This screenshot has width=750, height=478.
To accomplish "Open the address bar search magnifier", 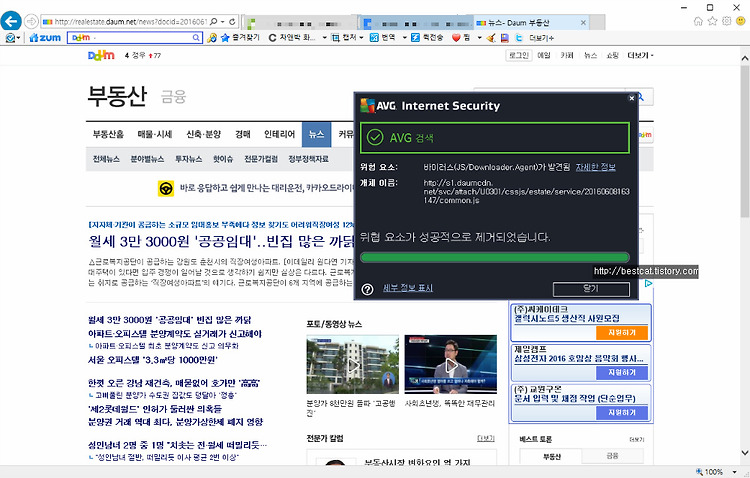I will pos(213,22).
